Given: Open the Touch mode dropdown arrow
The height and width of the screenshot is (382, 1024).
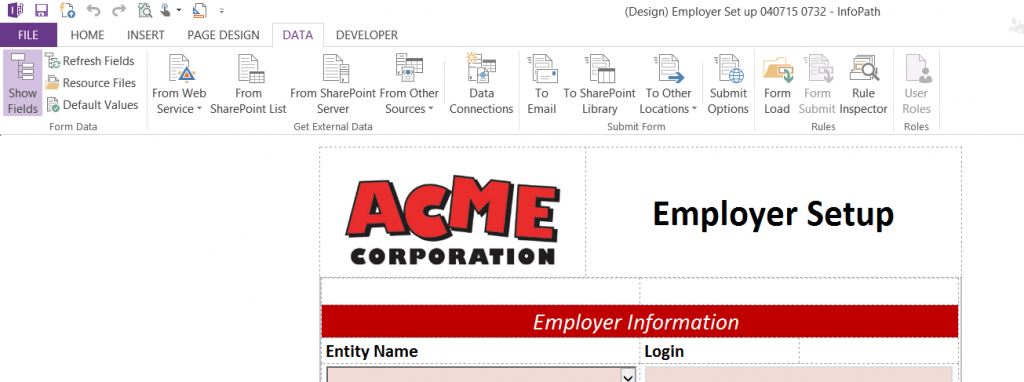Looking at the screenshot, I should tap(178, 11).
